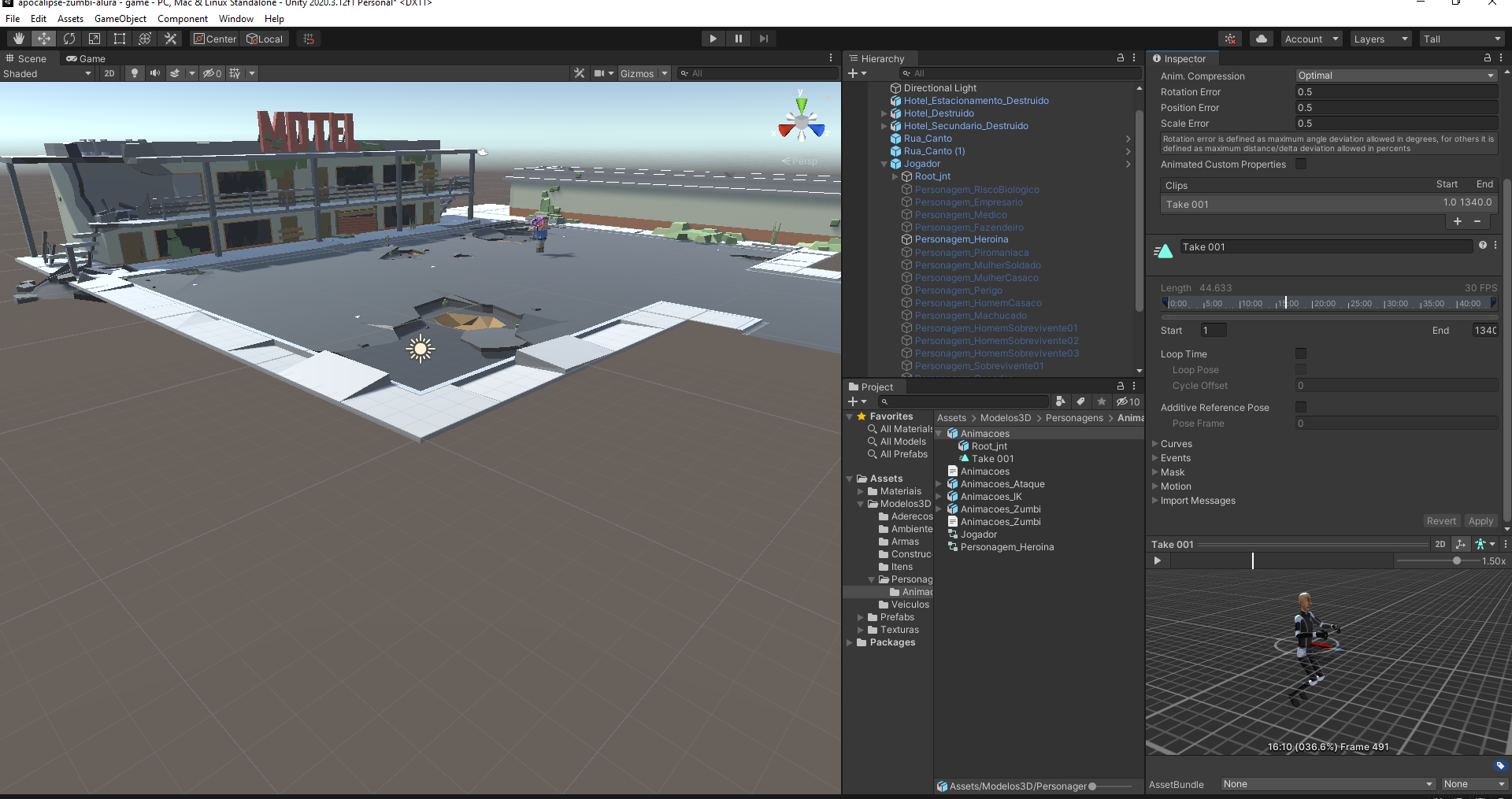The image size is (1512, 799).
Task: Select the Hand tool in toolbar
Action: (19, 39)
